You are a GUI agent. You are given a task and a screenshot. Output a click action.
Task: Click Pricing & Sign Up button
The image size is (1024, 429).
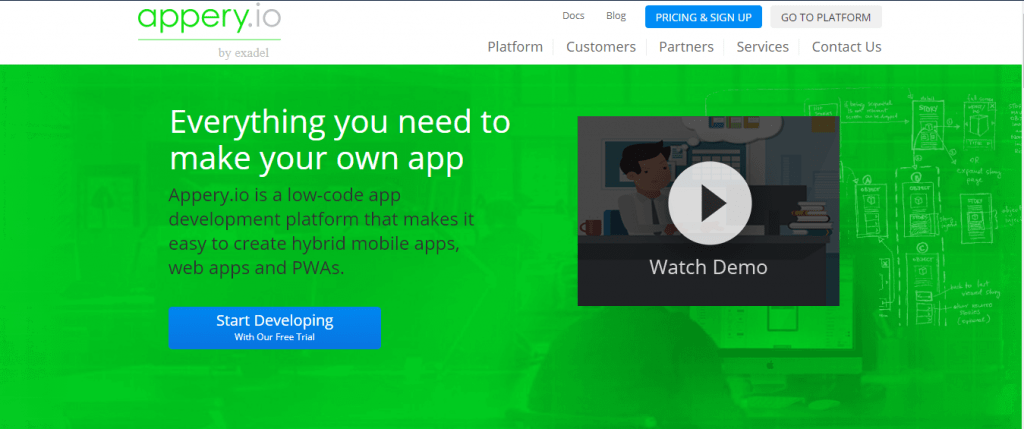click(x=703, y=17)
